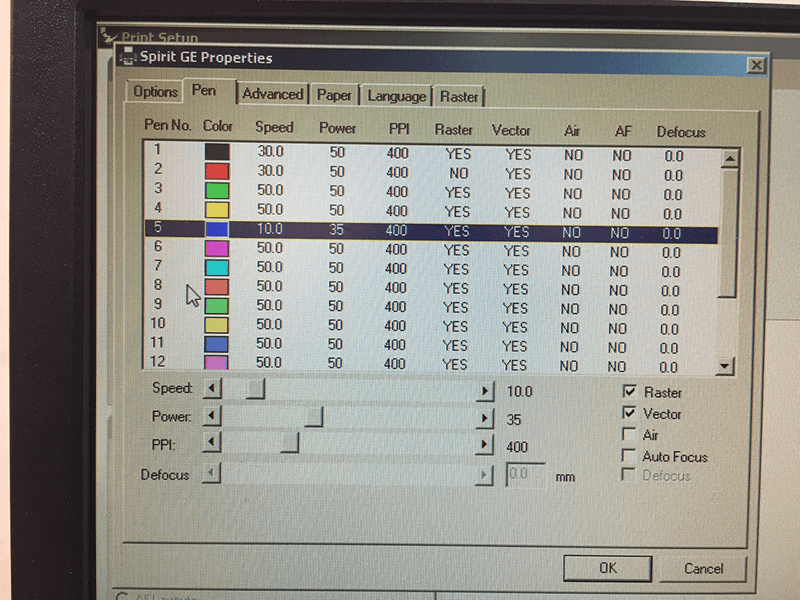Click the Power column header
Screen dimensions: 800x600
[x=337, y=128]
